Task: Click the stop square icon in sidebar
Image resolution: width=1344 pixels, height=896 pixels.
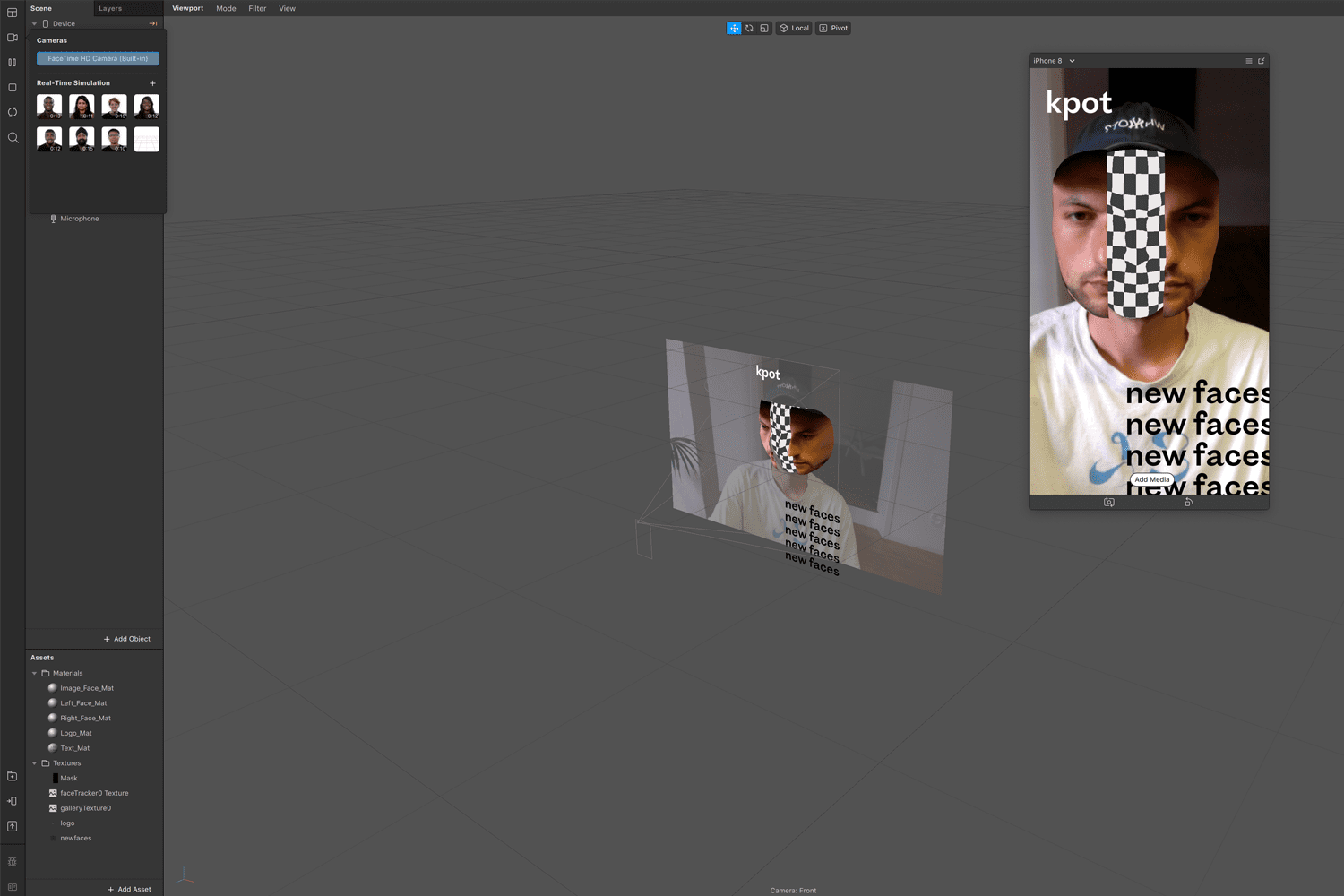Action: tap(13, 88)
